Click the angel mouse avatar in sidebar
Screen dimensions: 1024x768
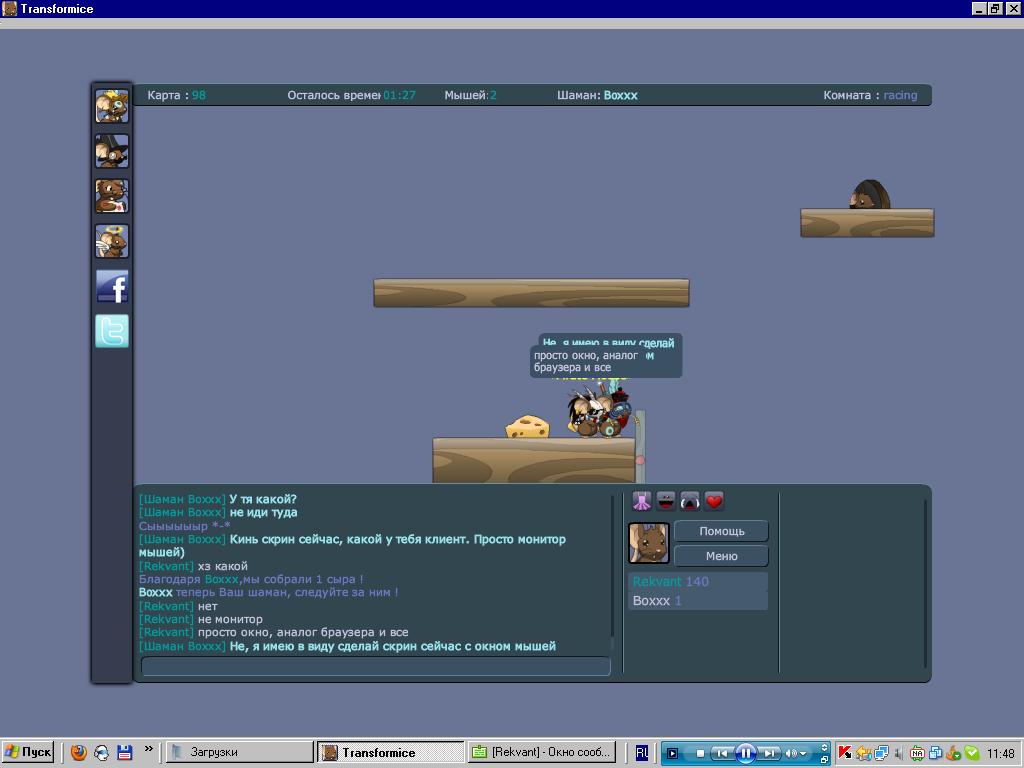click(112, 241)
